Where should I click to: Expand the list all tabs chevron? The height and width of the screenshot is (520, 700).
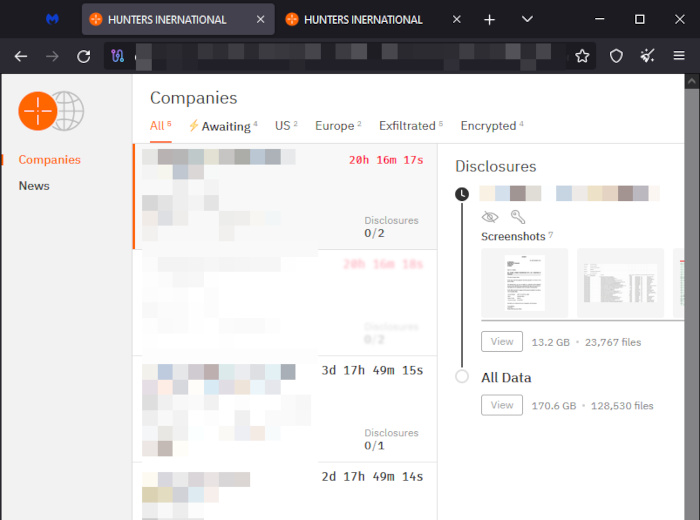coord(527,19)
